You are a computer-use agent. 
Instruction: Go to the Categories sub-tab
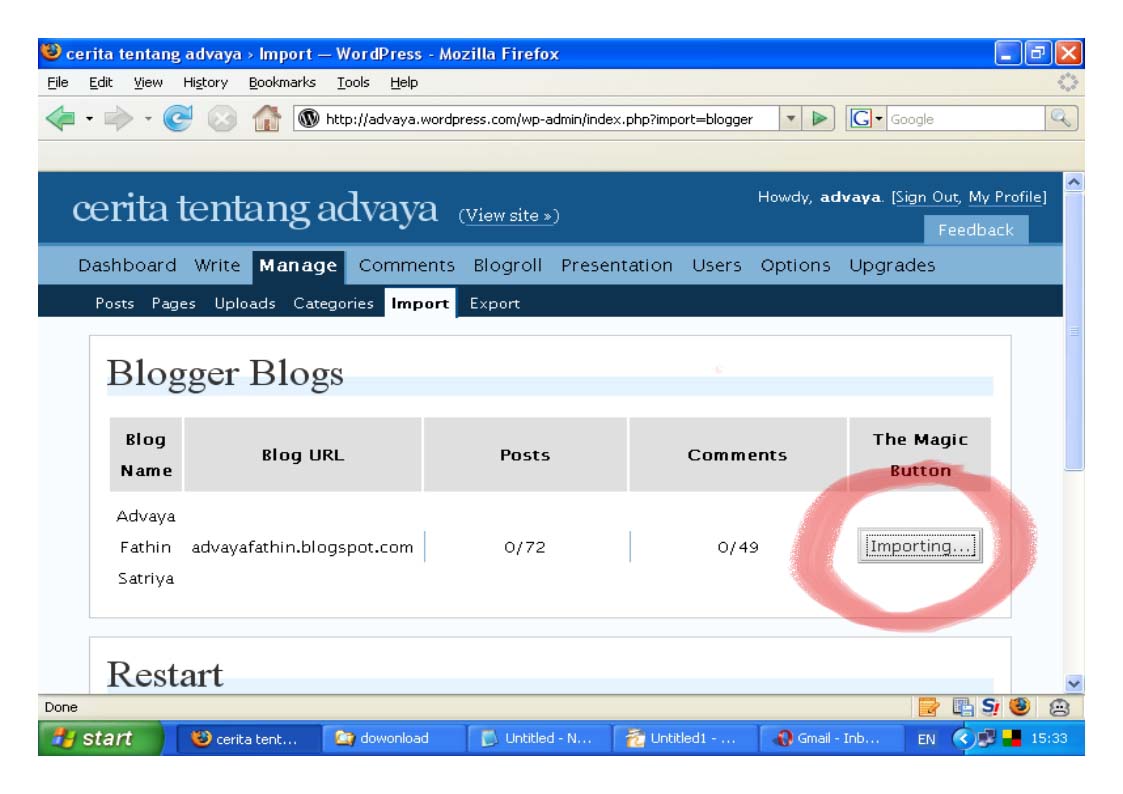[333, 304]
